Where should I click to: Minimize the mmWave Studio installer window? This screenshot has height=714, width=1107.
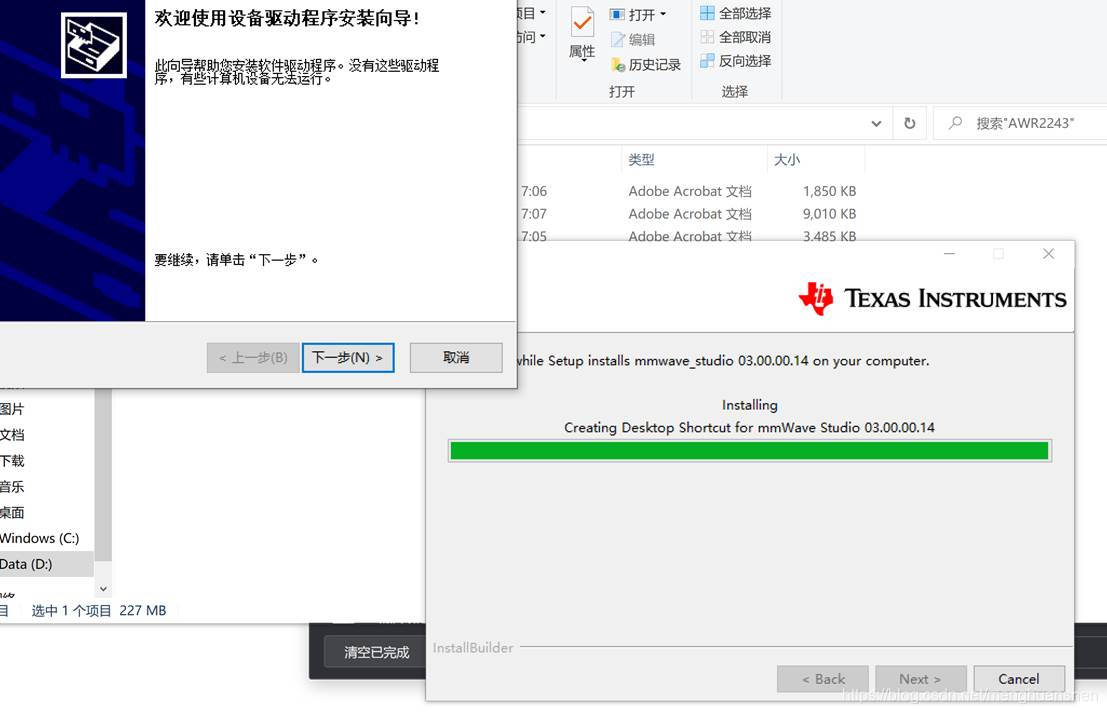coord(950,254)
